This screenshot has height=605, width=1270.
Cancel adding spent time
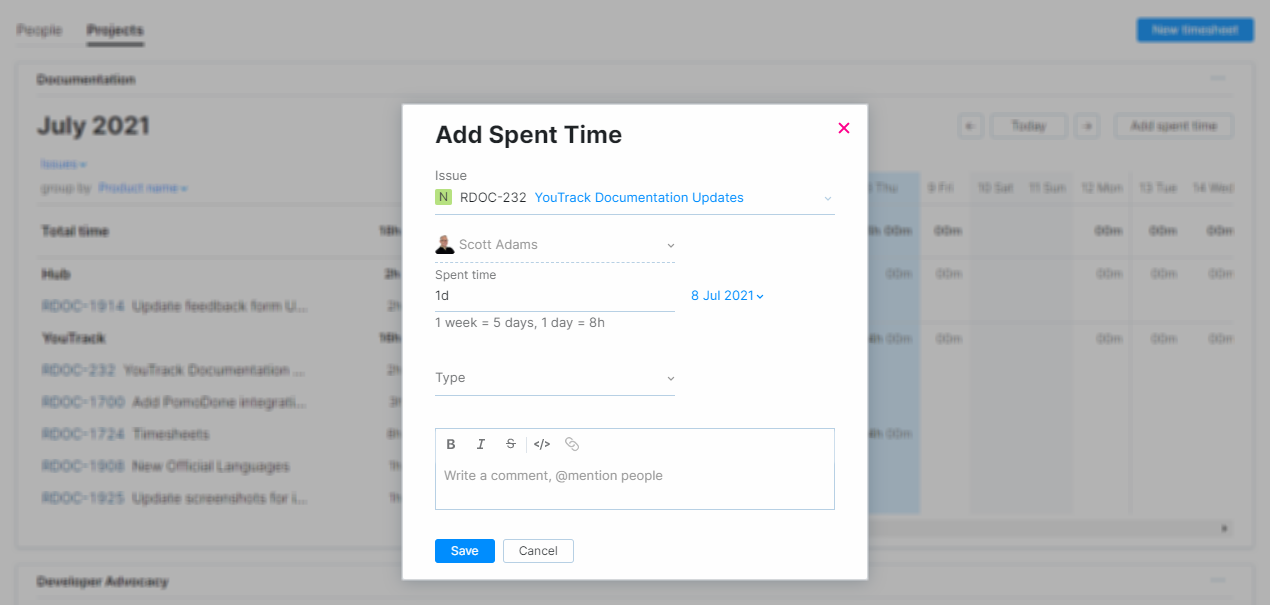tap(538, 551)
